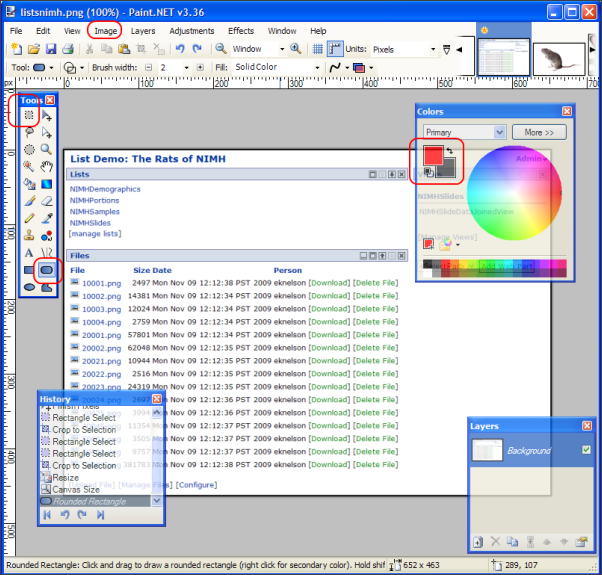Uncheck Background layer visibility checkbox
The height and width of the screenshot is (575, 602).
click(x=586, y=449)
